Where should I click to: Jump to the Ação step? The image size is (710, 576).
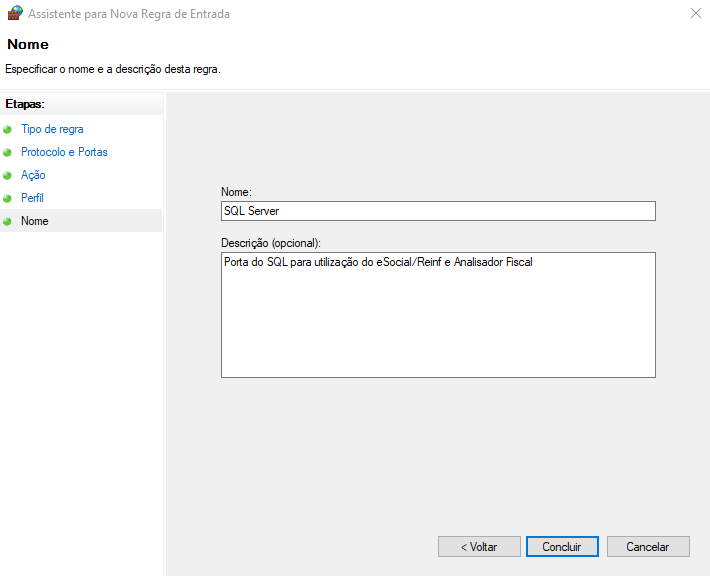33,176
